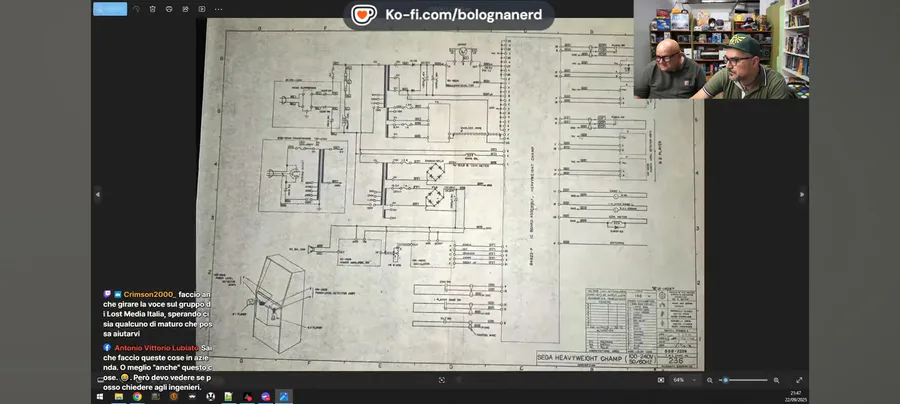Enter fullscreen with the expand arrows icon
The image size is (900, 404).
(x=799, y=380)
